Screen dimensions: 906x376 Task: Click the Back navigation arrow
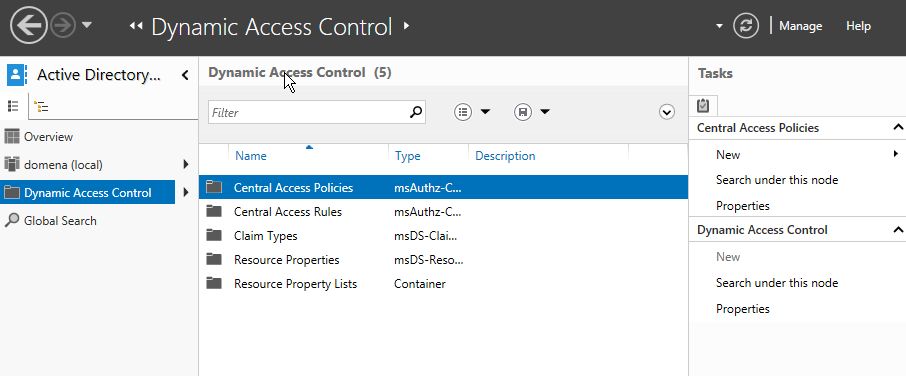pos(28,25)
